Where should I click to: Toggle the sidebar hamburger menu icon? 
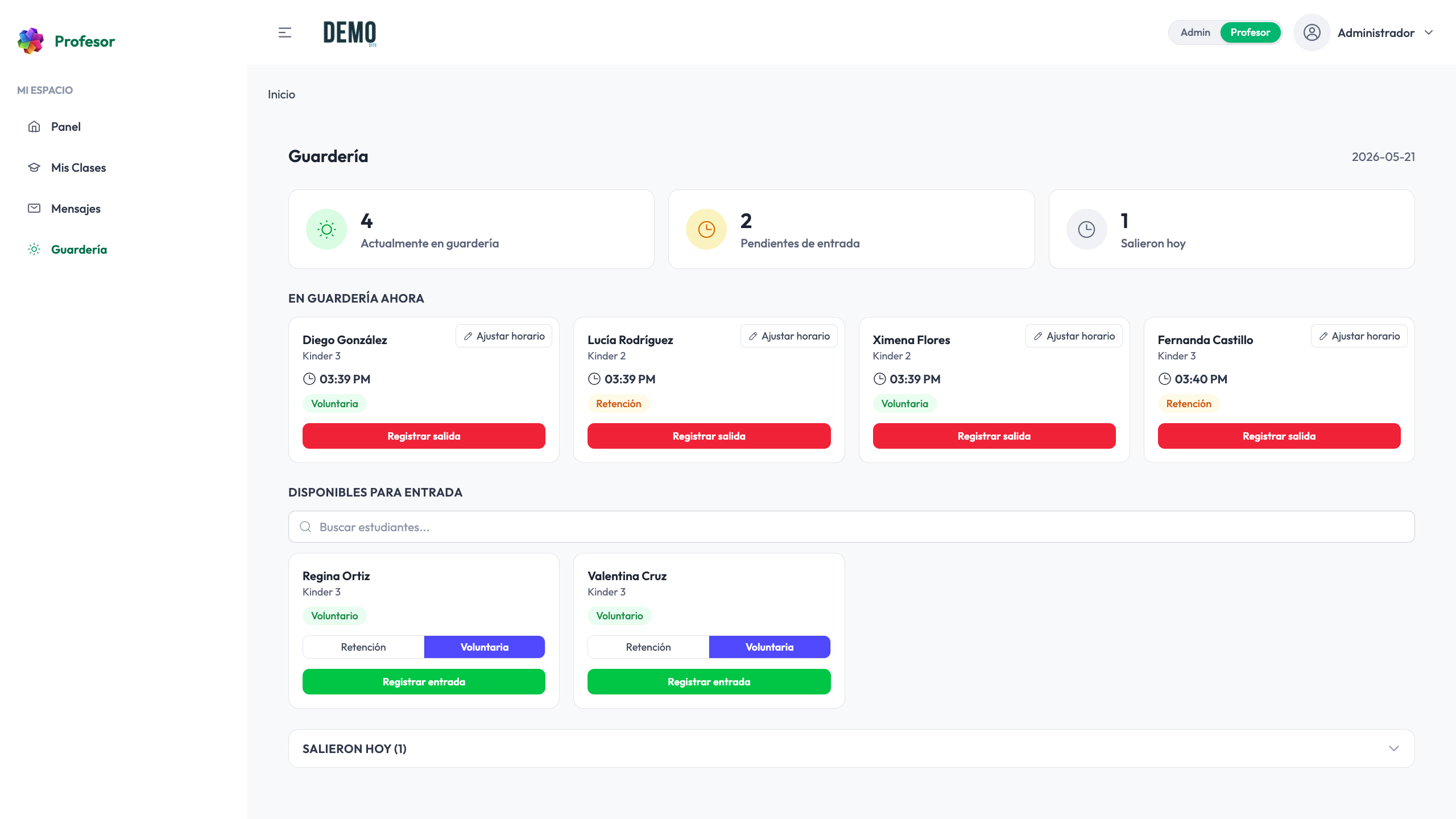(x=285, y=32)
